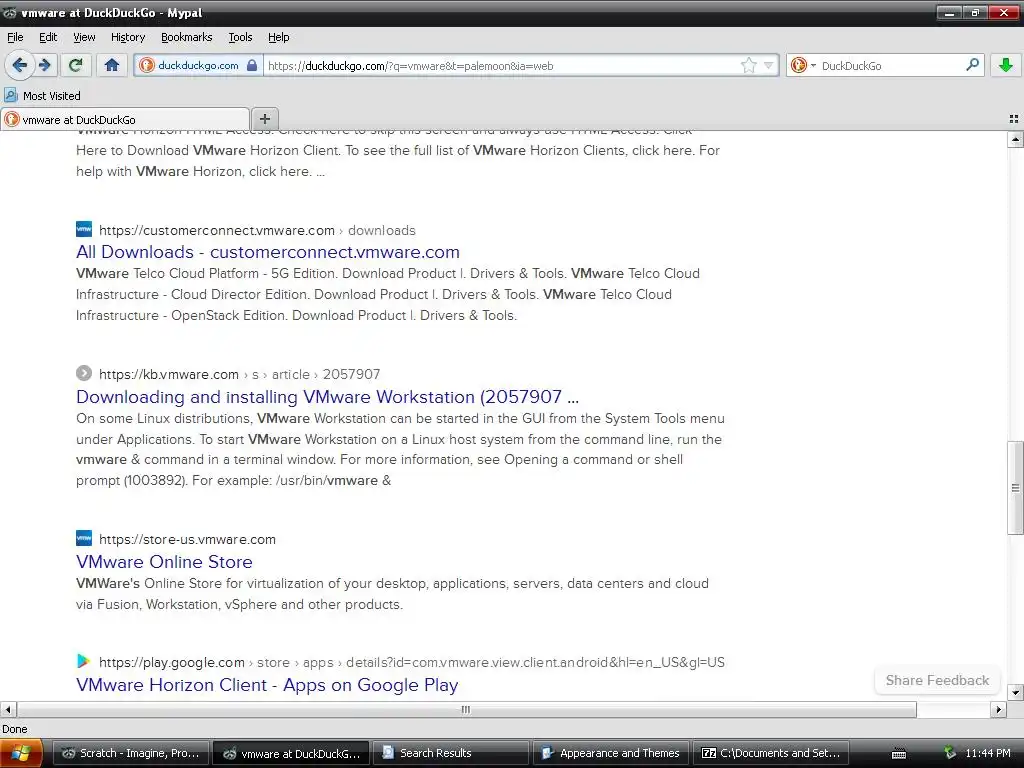Click the 11:44 PM system clock
Viewport: 1024px width, 768px height.
[987, 754]
